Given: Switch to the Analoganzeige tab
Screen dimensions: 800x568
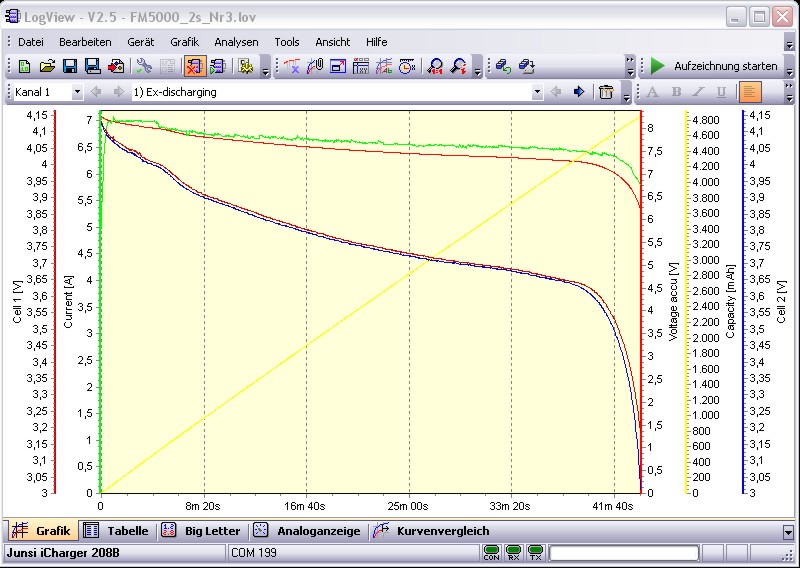Looking at the screenshot, I should point(308,531).
